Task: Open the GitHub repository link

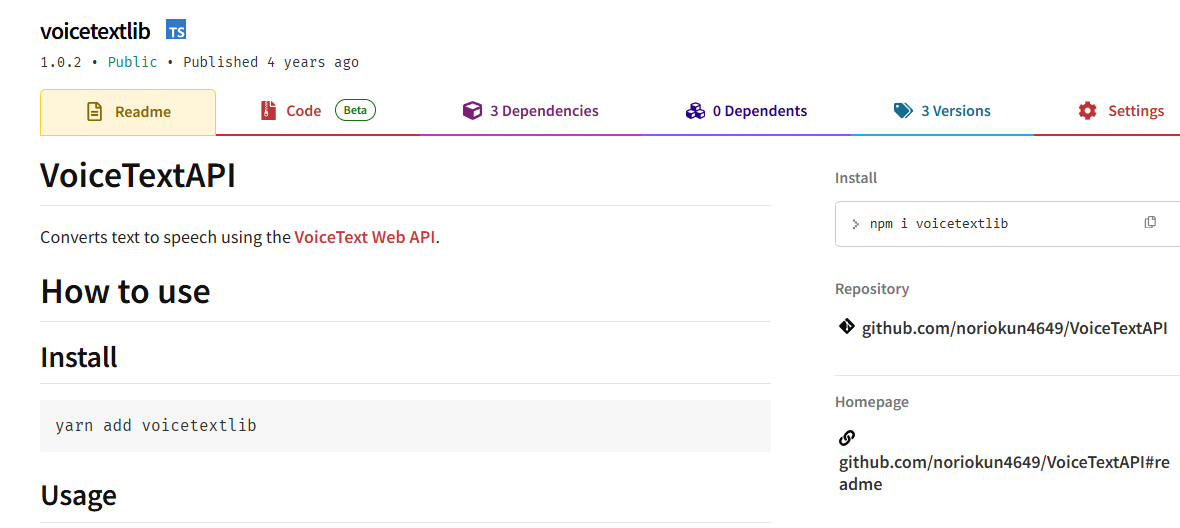Action: coord(1014,328)
